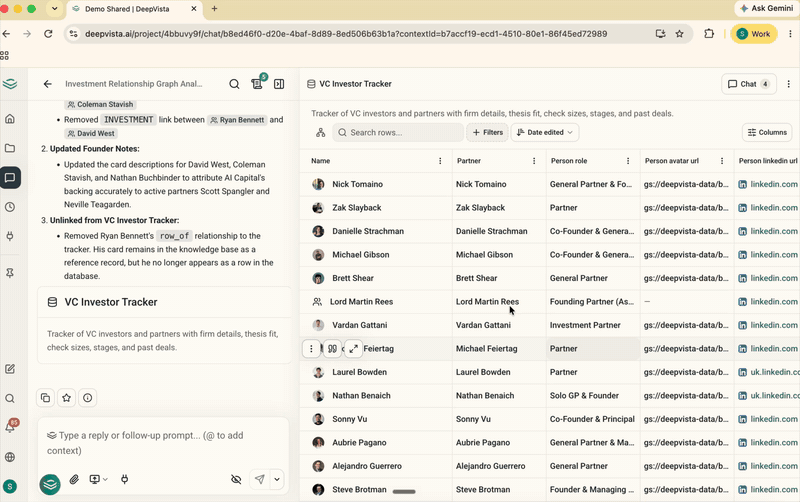
Task: Open a new browser tab
Action: [x=214, y=9]
